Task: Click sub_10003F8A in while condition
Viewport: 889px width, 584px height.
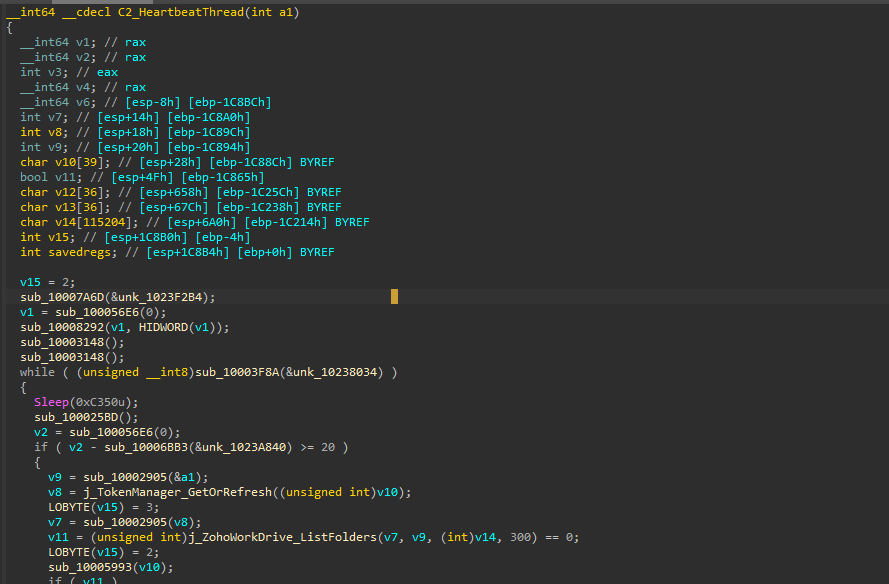Action: [x=237, y=372]
